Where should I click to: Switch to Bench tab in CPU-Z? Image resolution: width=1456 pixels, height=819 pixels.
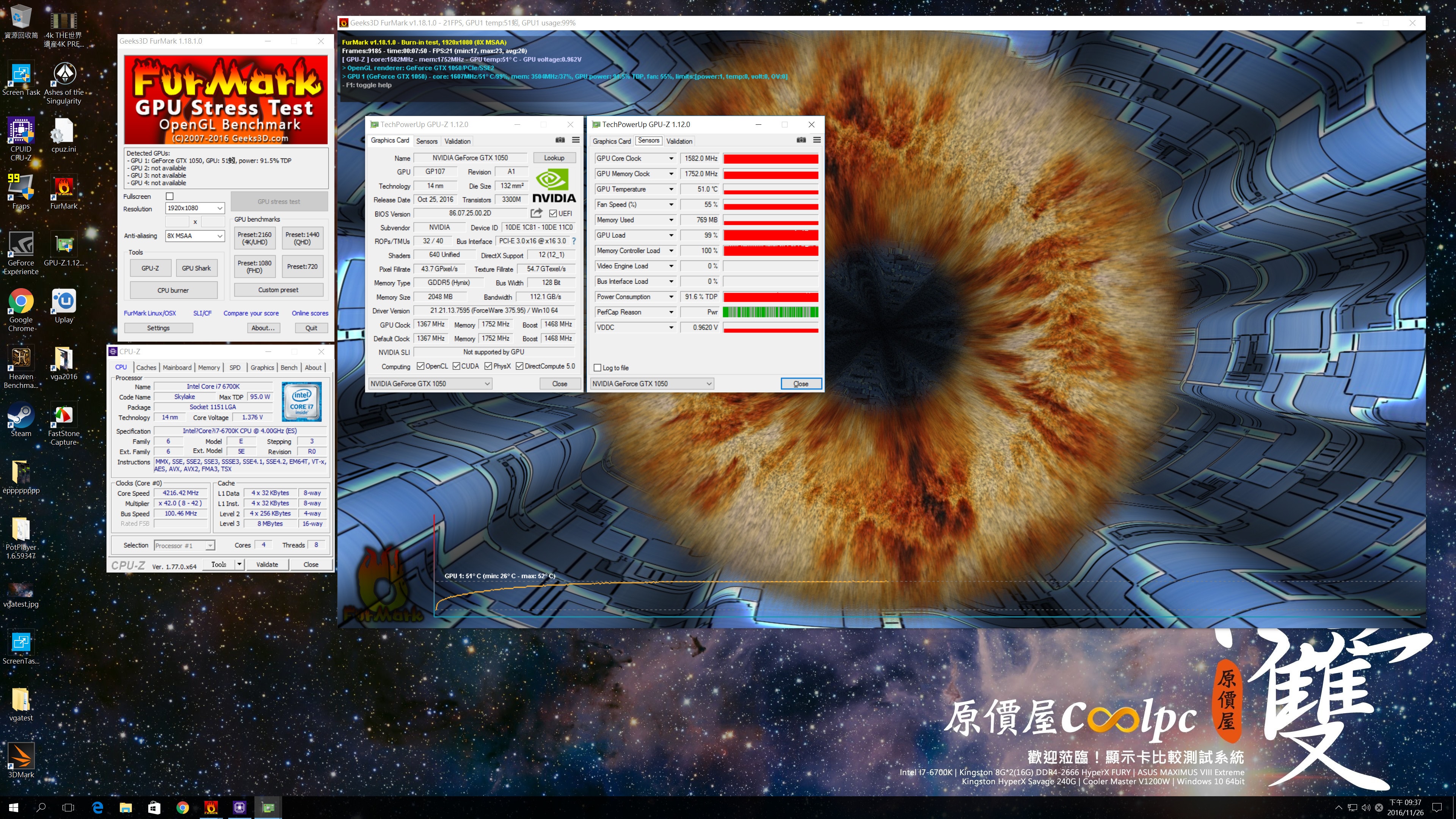click(289, 367)
